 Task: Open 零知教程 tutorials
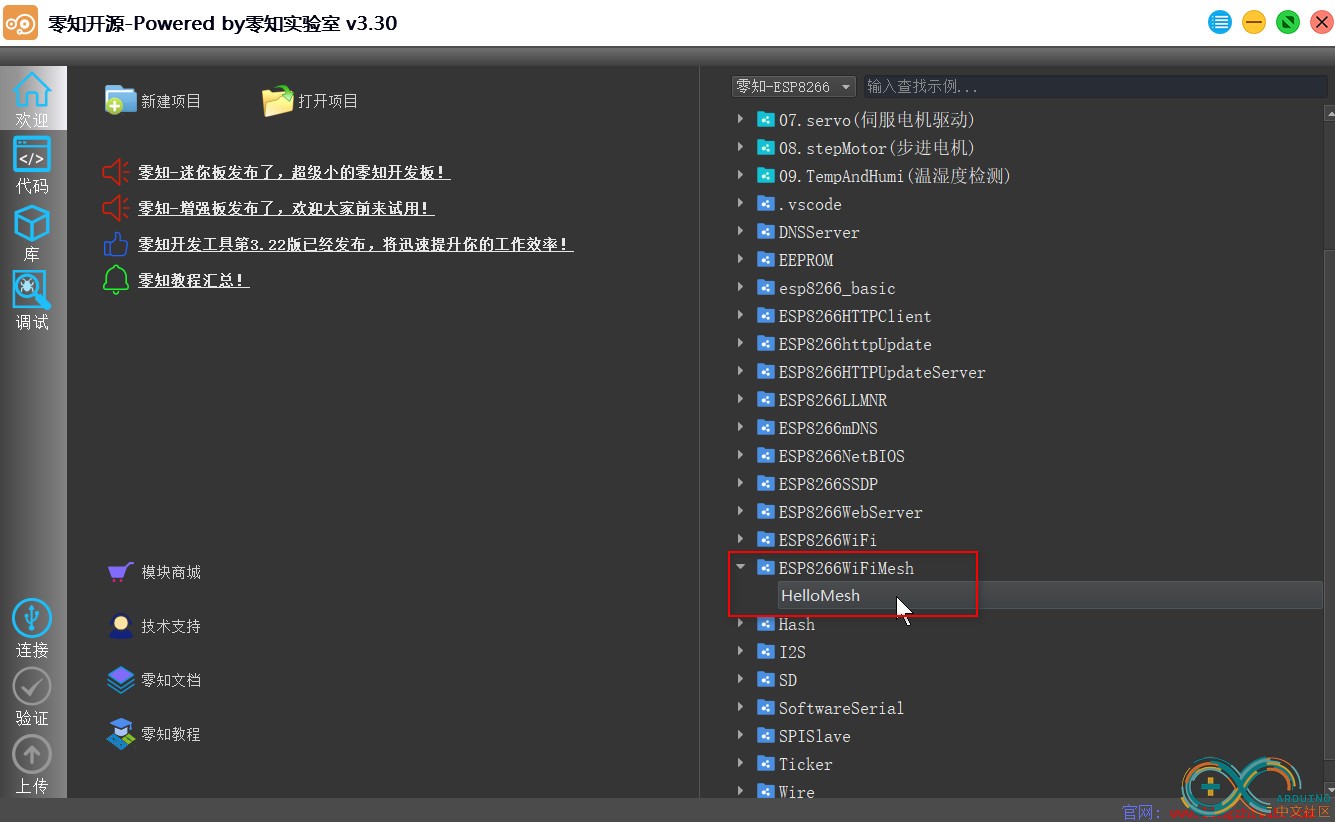[171, 734]
